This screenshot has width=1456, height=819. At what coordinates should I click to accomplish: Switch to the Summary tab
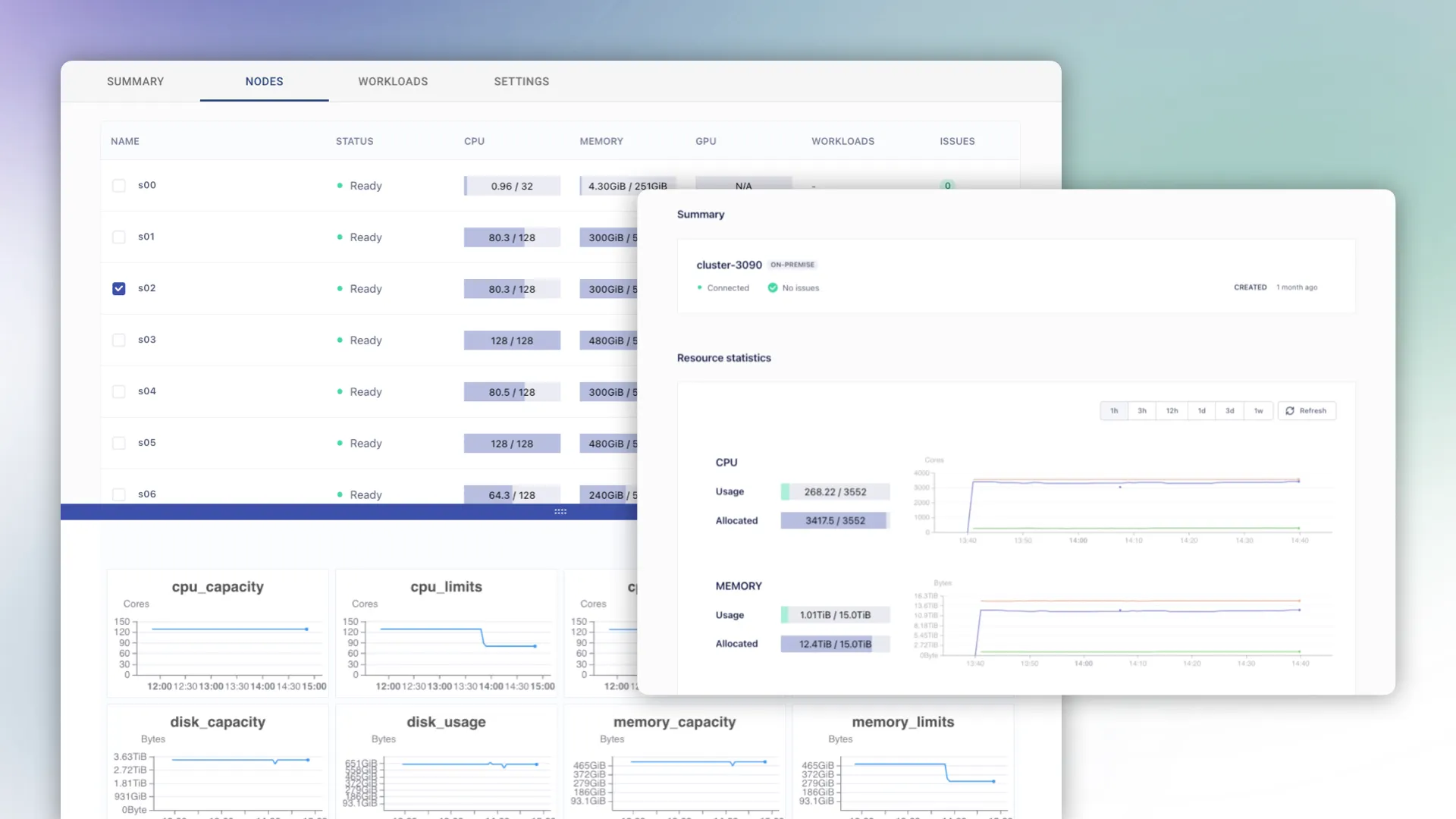135,82
